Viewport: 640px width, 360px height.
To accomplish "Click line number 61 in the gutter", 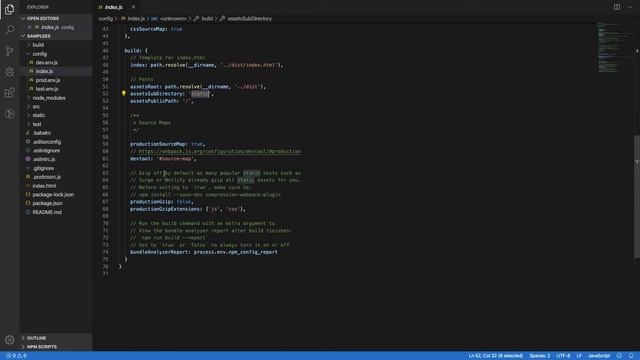I will pos(105,159).
